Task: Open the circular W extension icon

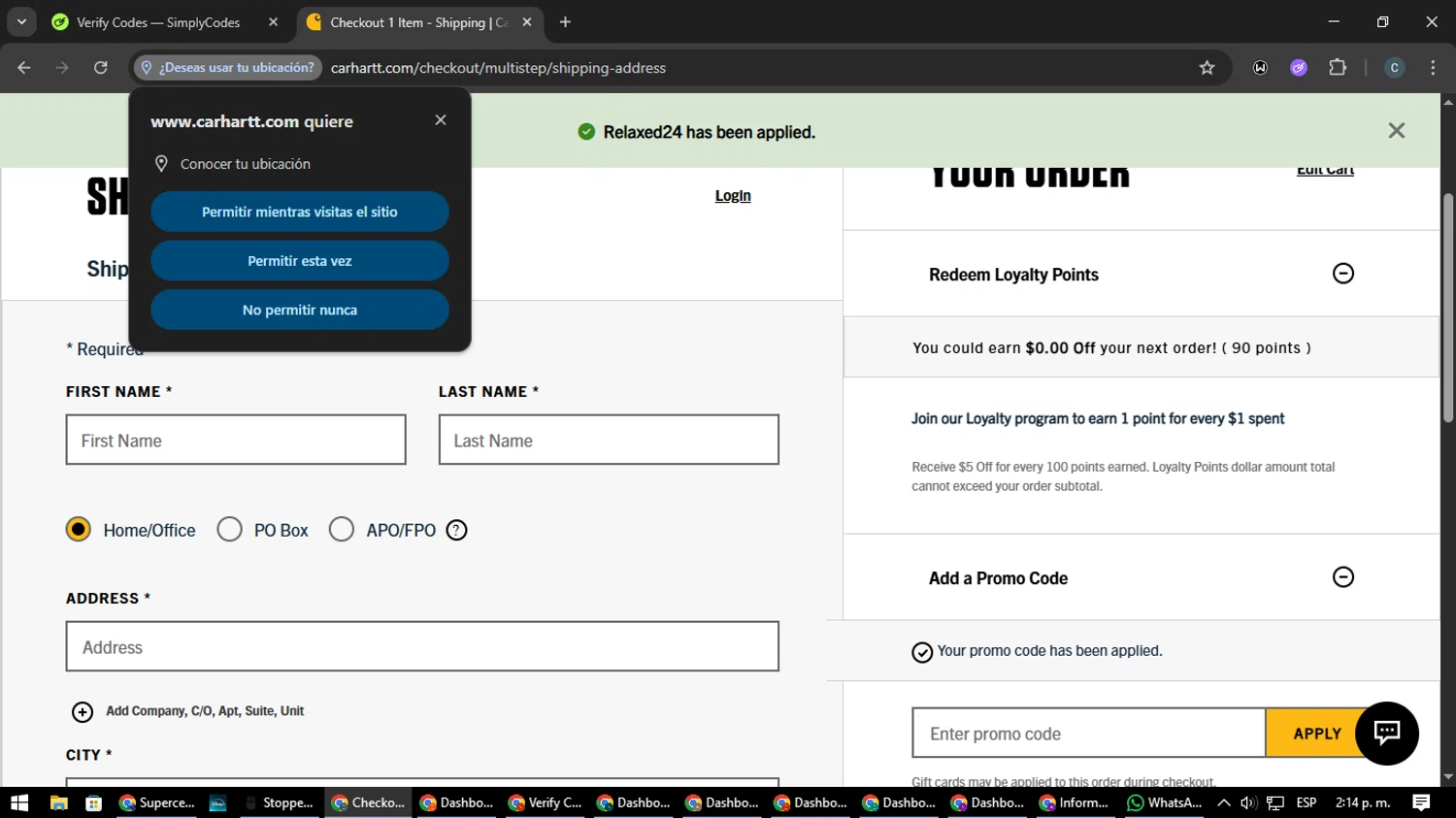Action: coord(1260,68)
